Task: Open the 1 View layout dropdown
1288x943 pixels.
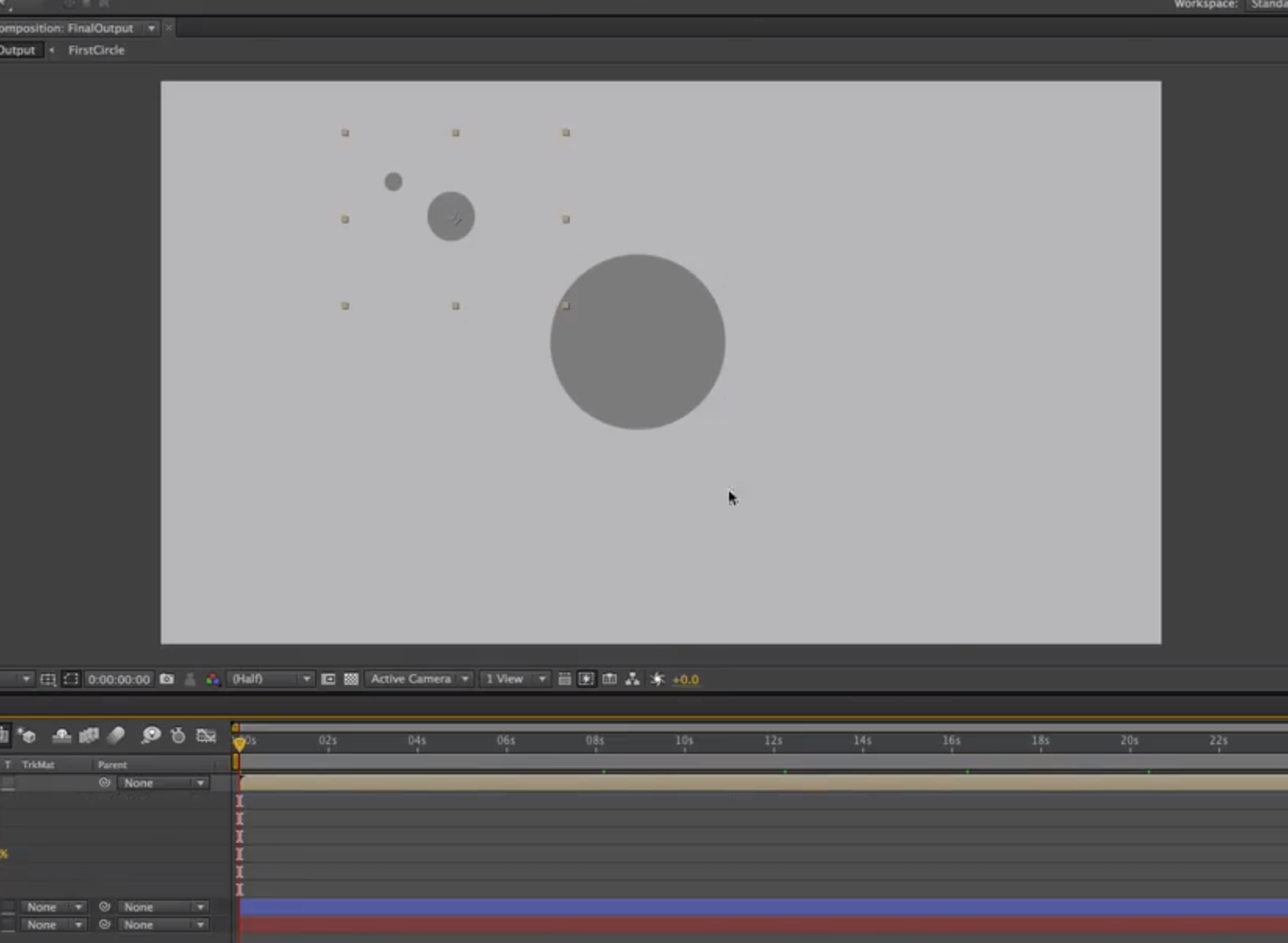Action: (514, 679)
